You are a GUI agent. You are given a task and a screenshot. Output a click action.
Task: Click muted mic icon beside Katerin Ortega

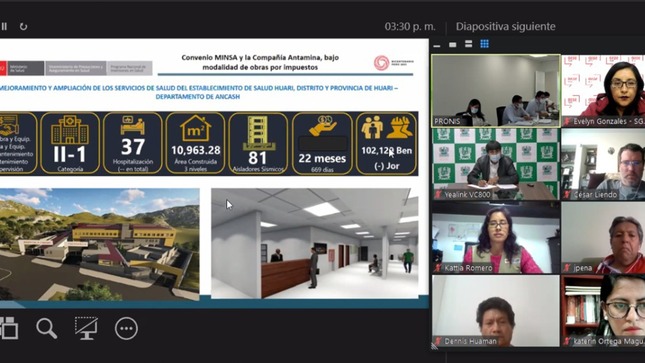(568, 341)
